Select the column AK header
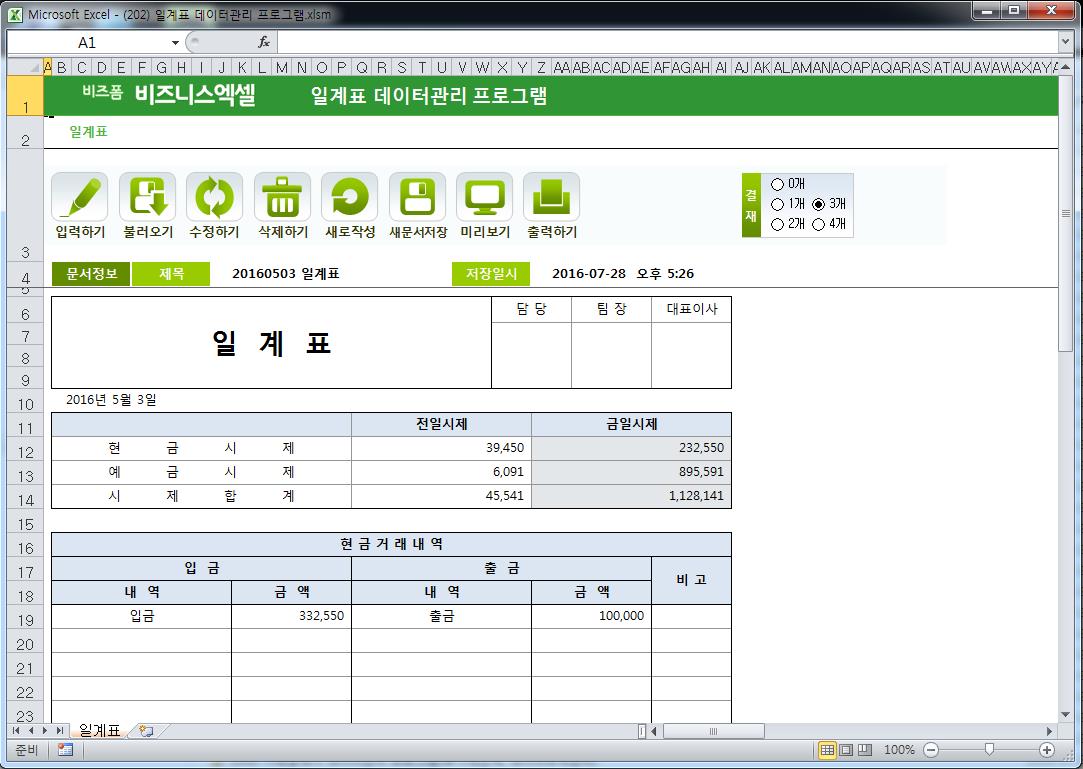This screenshot has height=769, width=1083. click(x=761, y=67)
